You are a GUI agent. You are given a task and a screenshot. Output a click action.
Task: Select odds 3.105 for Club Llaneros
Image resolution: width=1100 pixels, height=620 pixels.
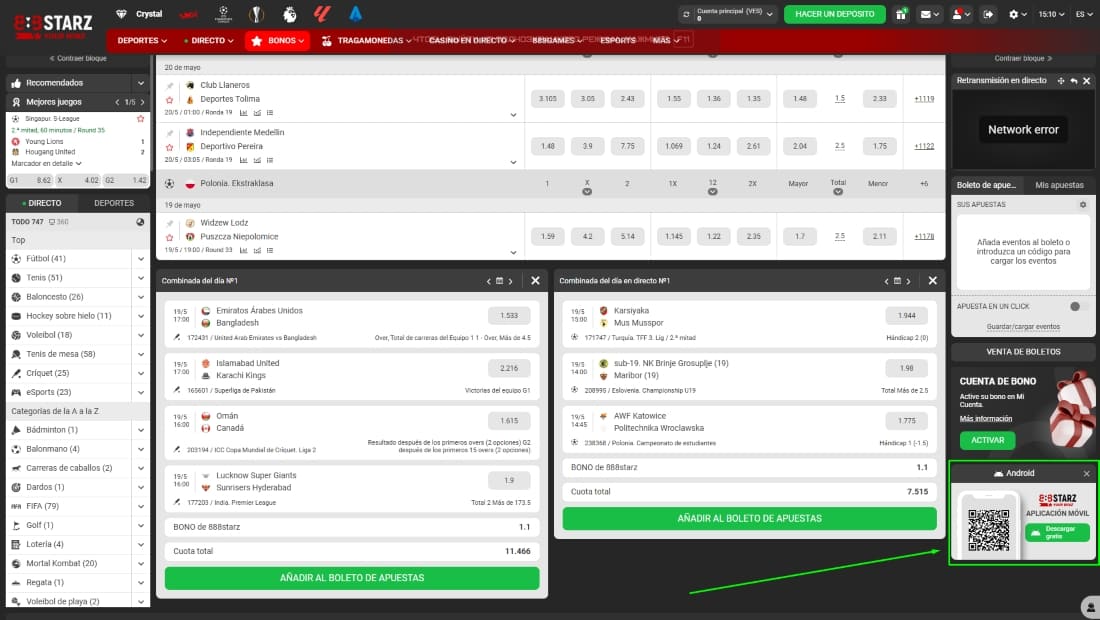[547, 99]
